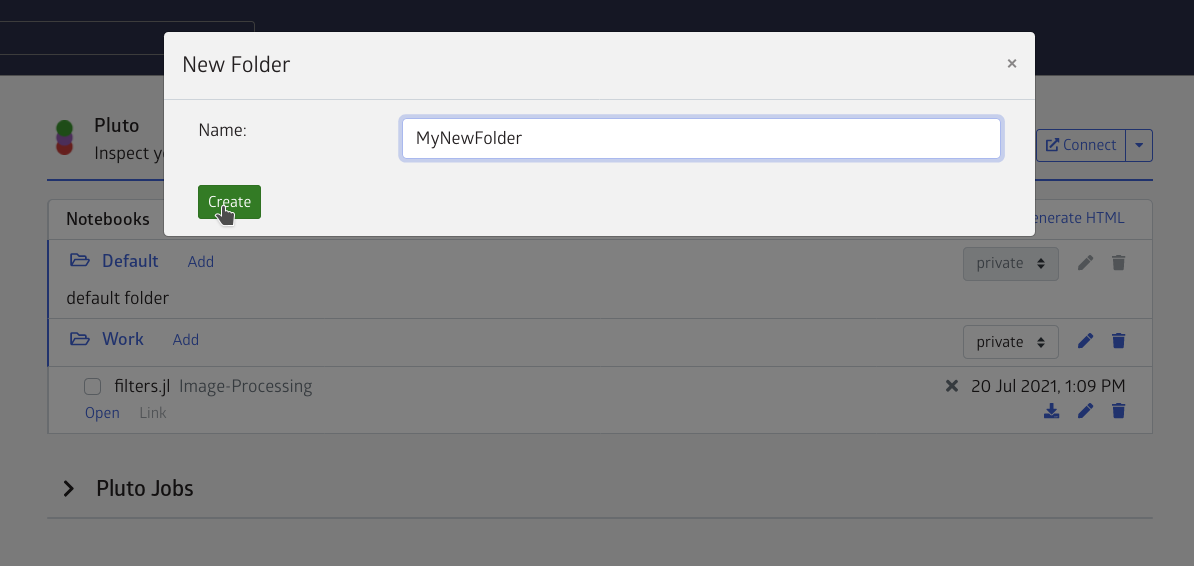Viewport: 1194px width, 566px height.
Task: Click the Connect button
Action: [x=1081, y=145]
